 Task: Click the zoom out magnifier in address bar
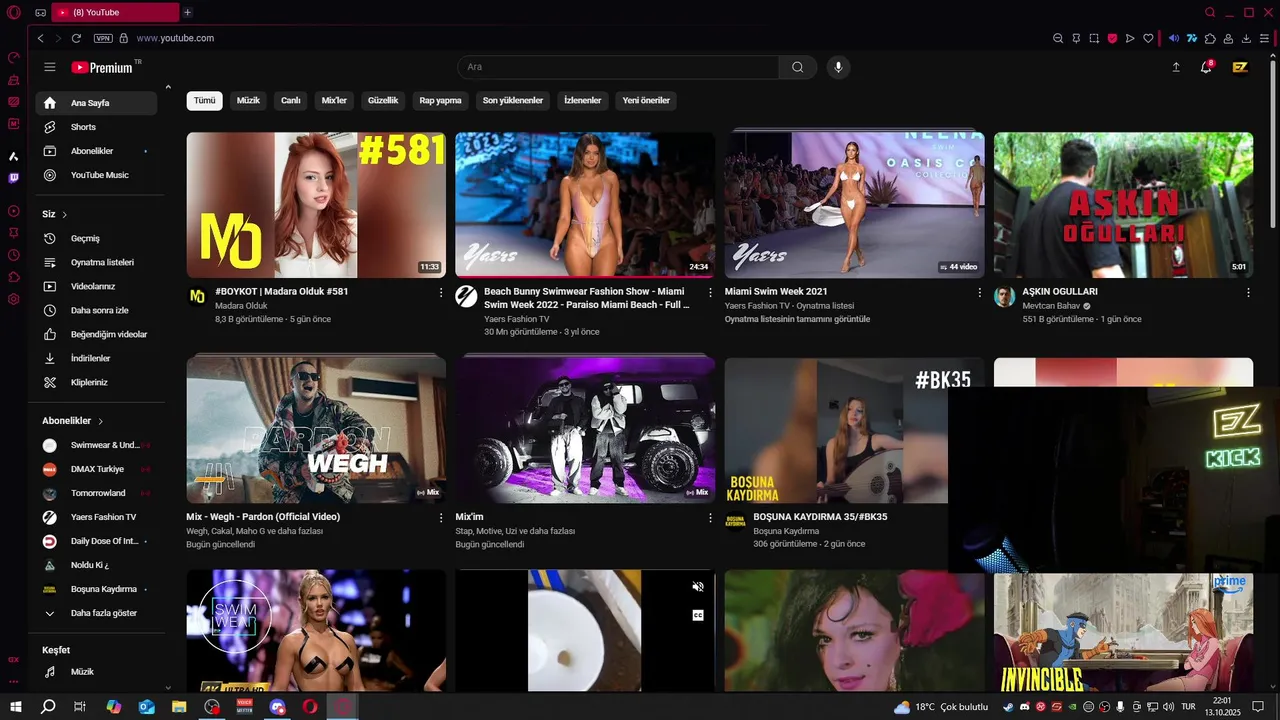tap(1058, 38)
